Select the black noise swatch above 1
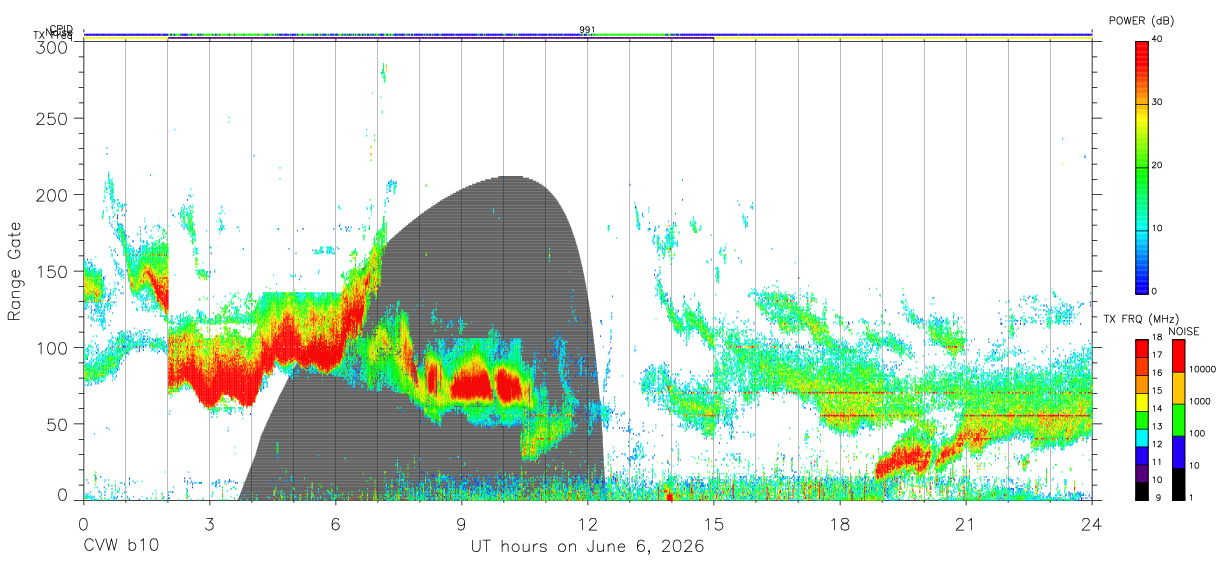Screen dimensions: 1228x567 point(1180,484)
